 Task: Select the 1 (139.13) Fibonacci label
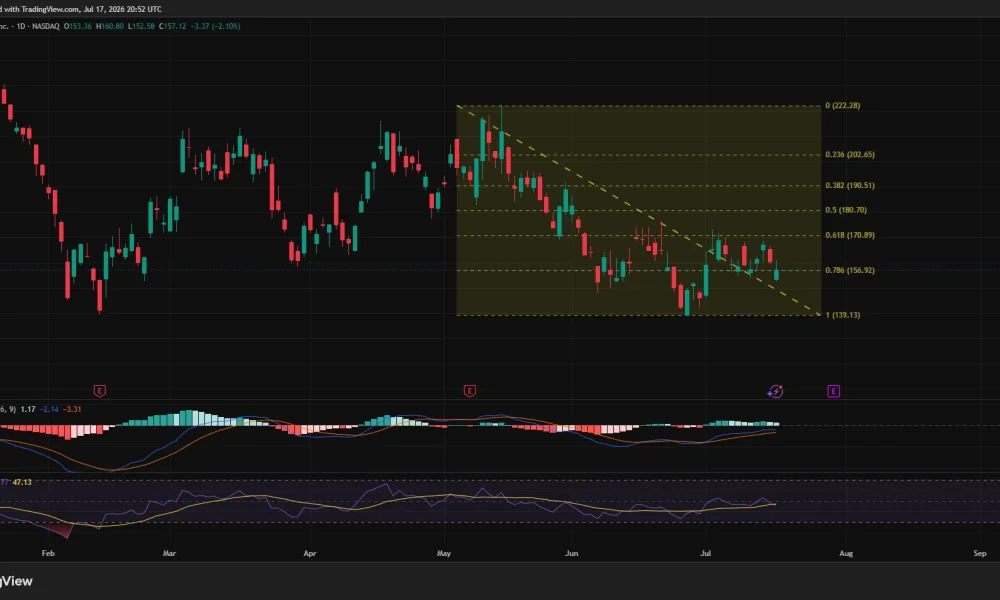pos(842,315)
